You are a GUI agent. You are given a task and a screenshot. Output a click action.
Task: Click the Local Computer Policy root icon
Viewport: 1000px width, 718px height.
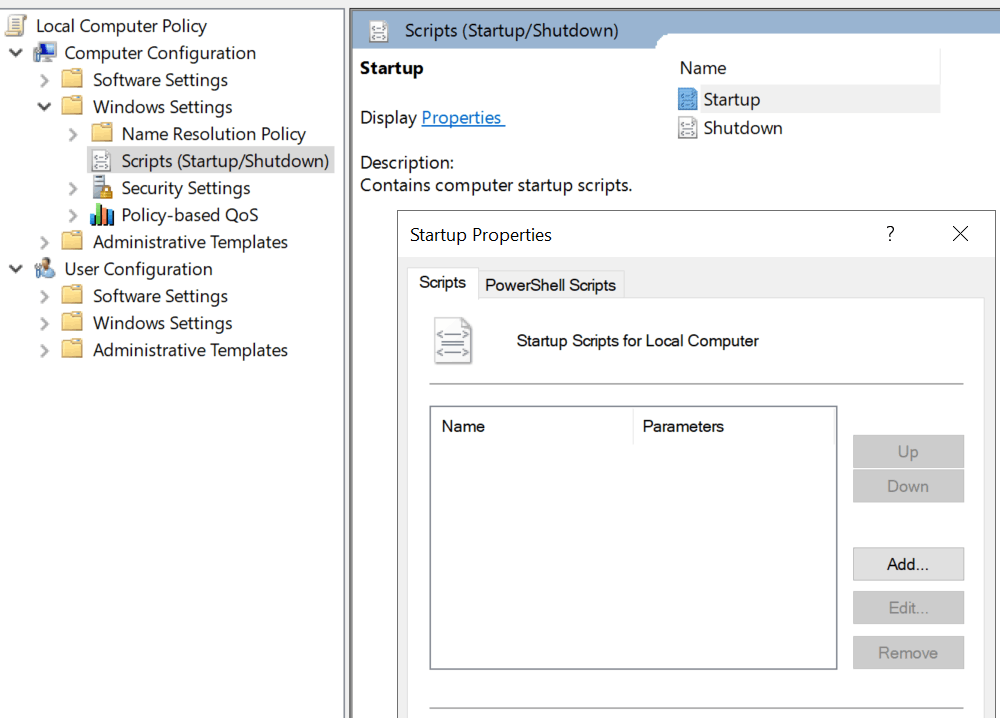coord(16,26)
